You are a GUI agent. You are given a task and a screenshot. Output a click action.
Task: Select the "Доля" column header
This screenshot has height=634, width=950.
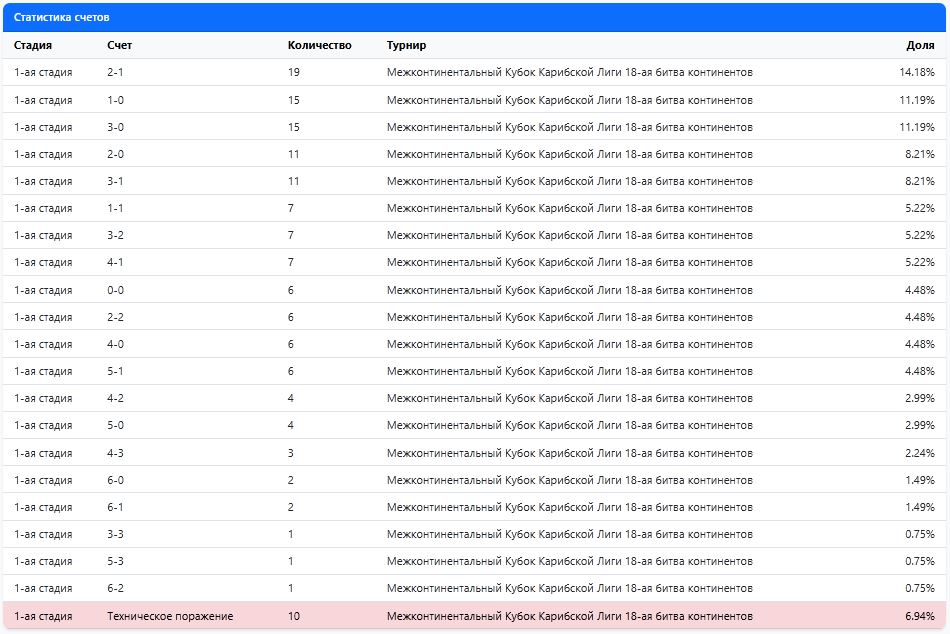(x=920, y=46)
